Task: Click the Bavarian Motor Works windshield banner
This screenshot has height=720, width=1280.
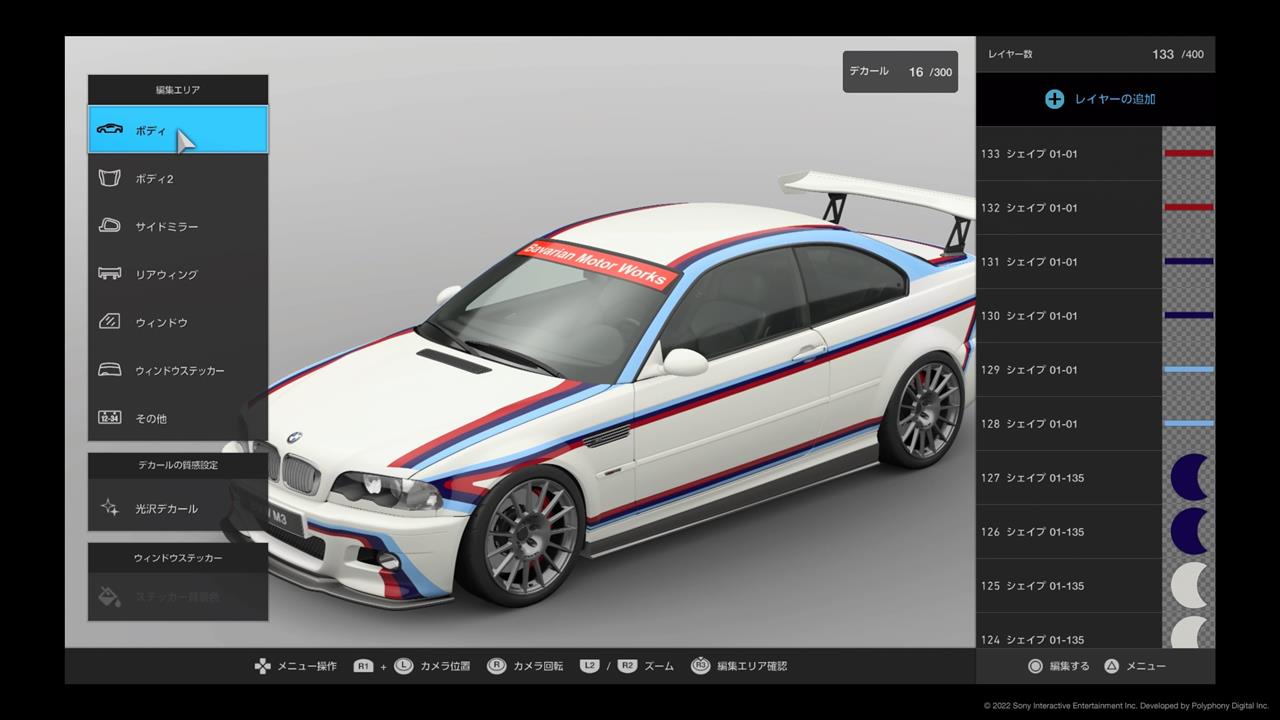Action: (x=596, y=265)
